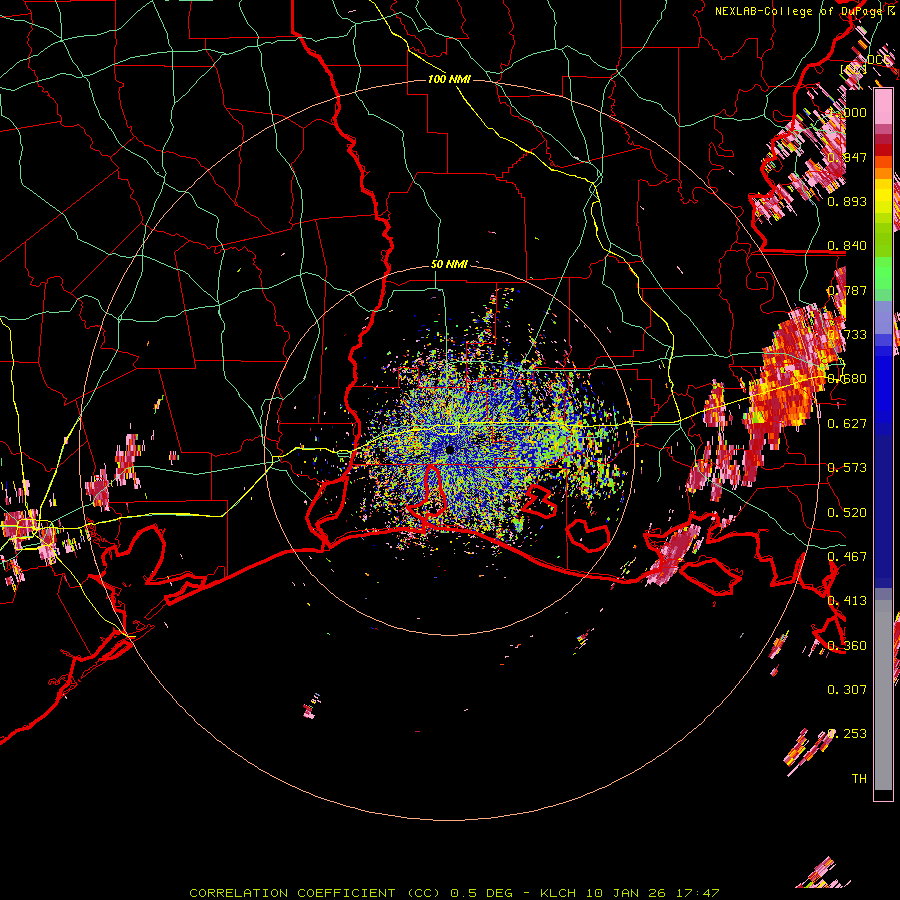Click the yellow segment of the color bar
The image size is (900, 900).
click(883, 196)
